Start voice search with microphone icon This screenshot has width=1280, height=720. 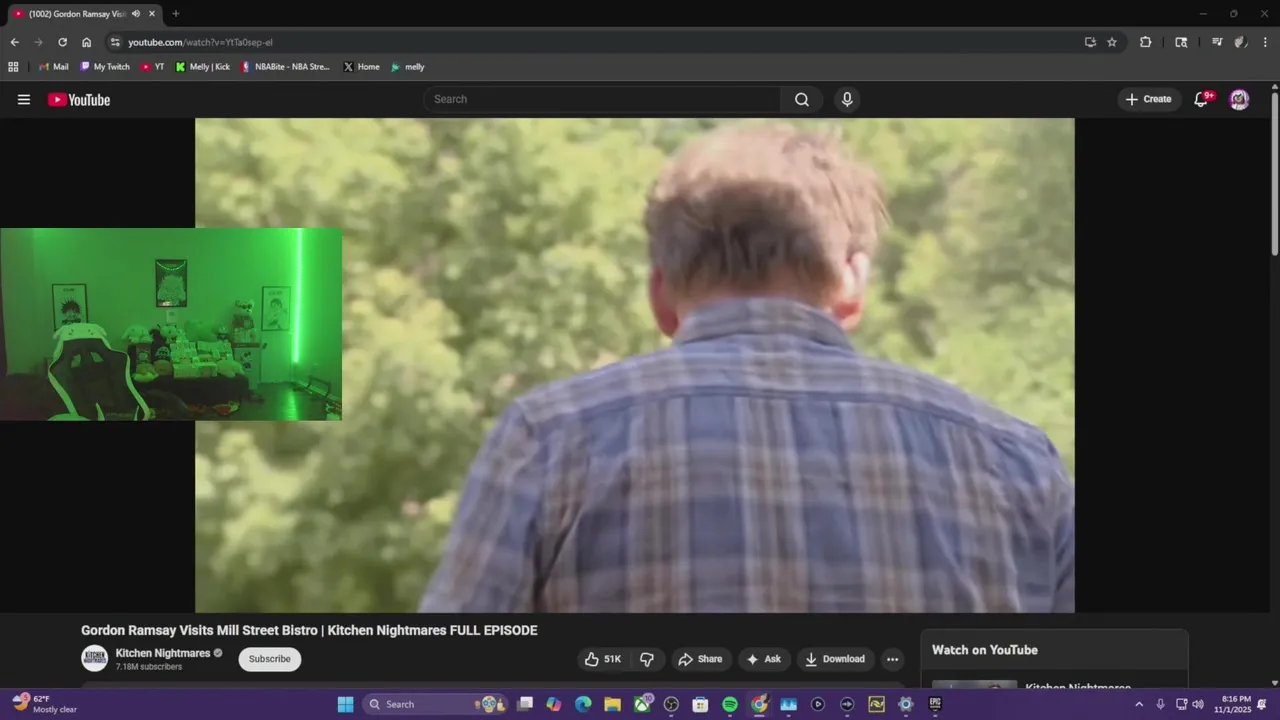click(847, 99)
